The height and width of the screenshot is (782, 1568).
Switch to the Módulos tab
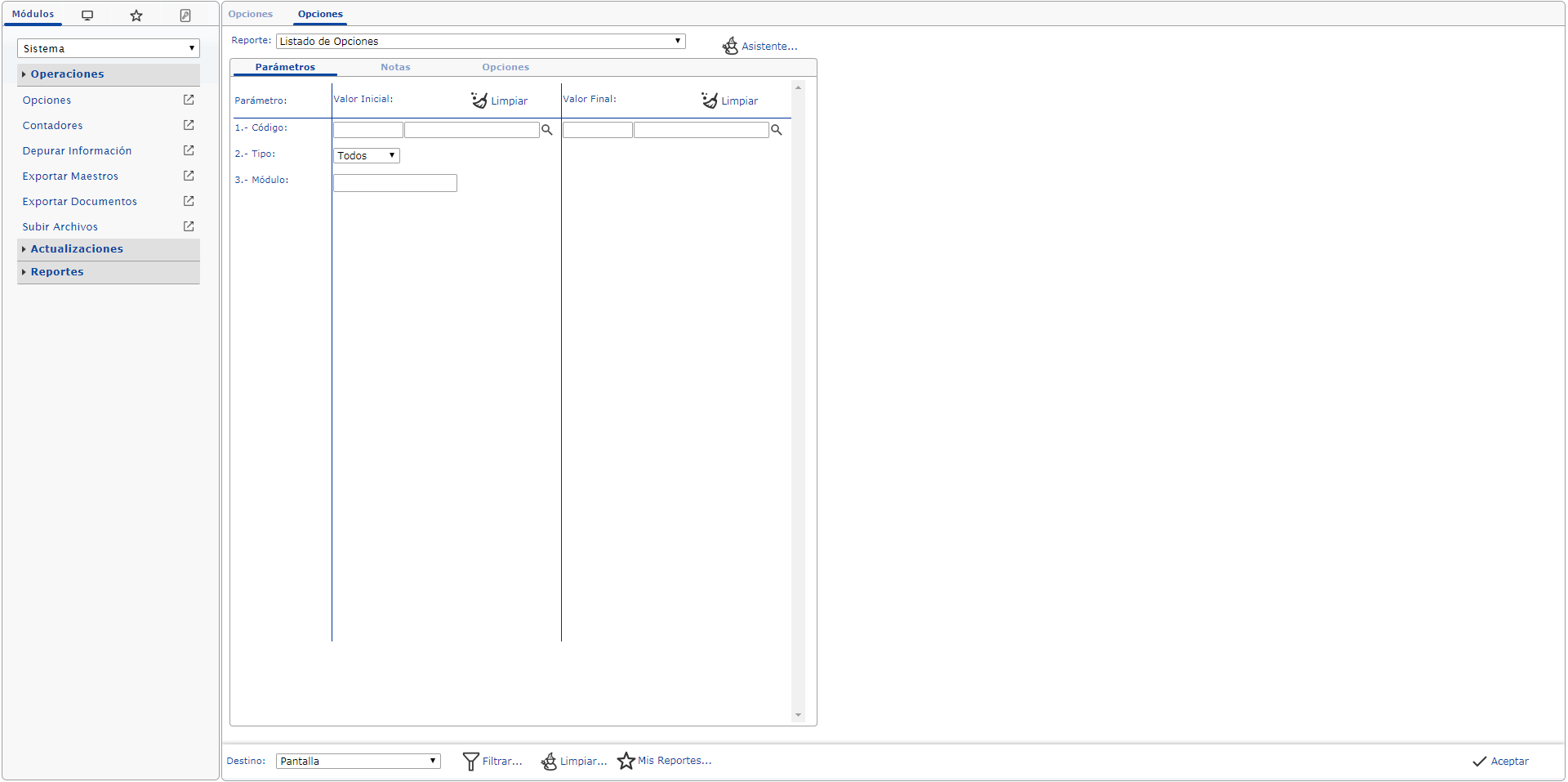click(33, 14)
